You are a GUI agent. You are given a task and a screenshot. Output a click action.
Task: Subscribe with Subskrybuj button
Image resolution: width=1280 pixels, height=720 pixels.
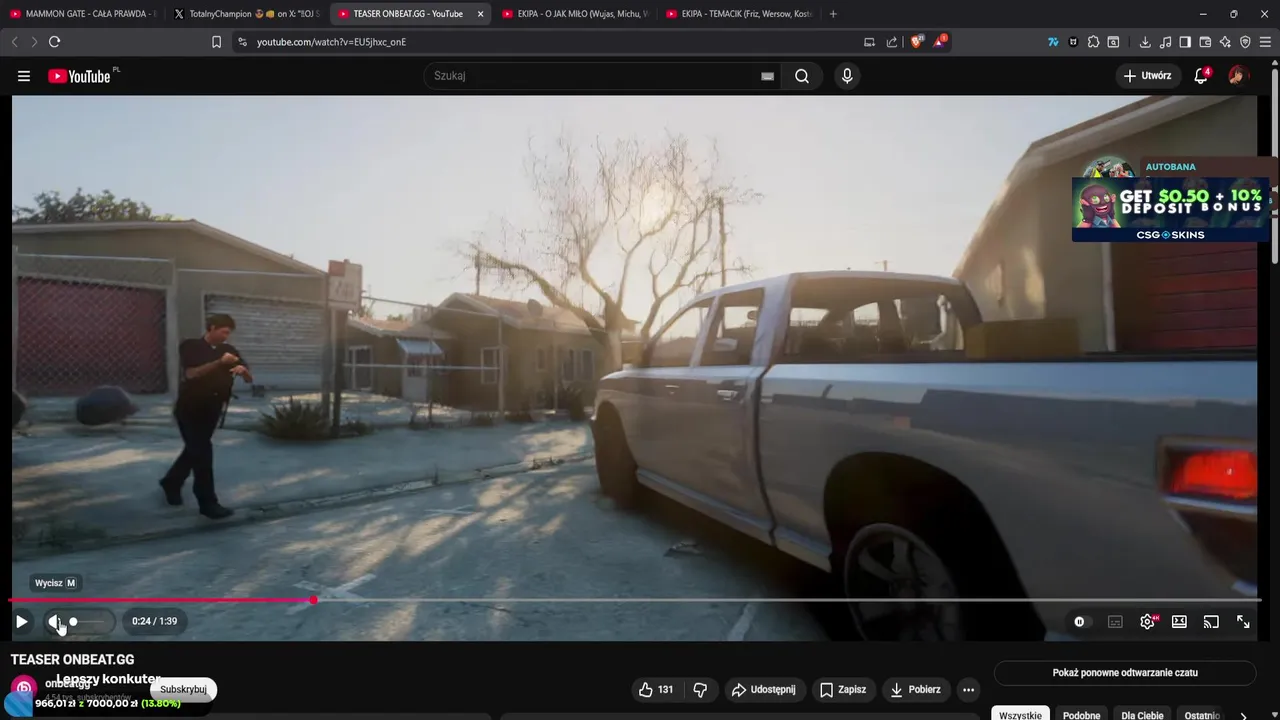tap(183, 689)
